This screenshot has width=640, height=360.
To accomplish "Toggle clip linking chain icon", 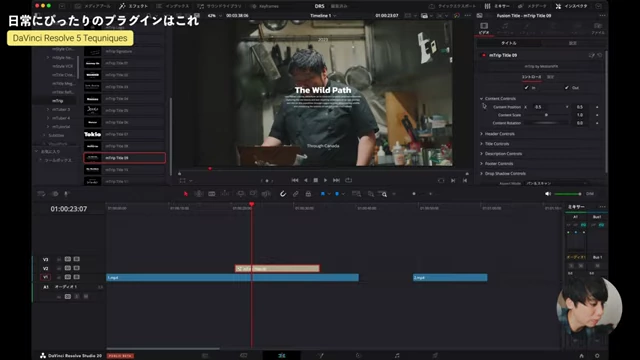I will (x=296, y=194).
